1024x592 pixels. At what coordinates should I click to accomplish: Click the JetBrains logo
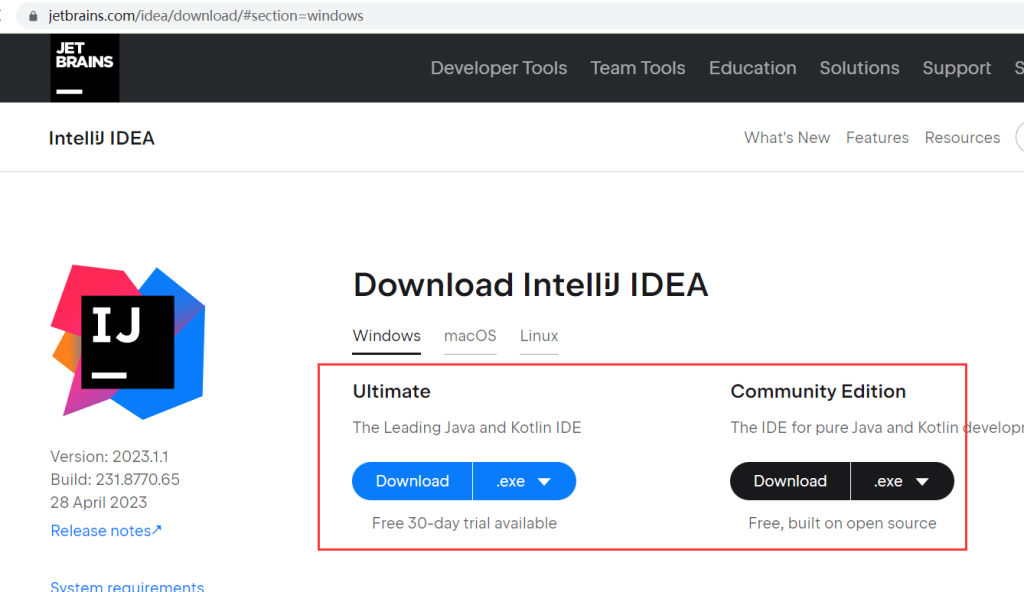[x=84, y=68]
